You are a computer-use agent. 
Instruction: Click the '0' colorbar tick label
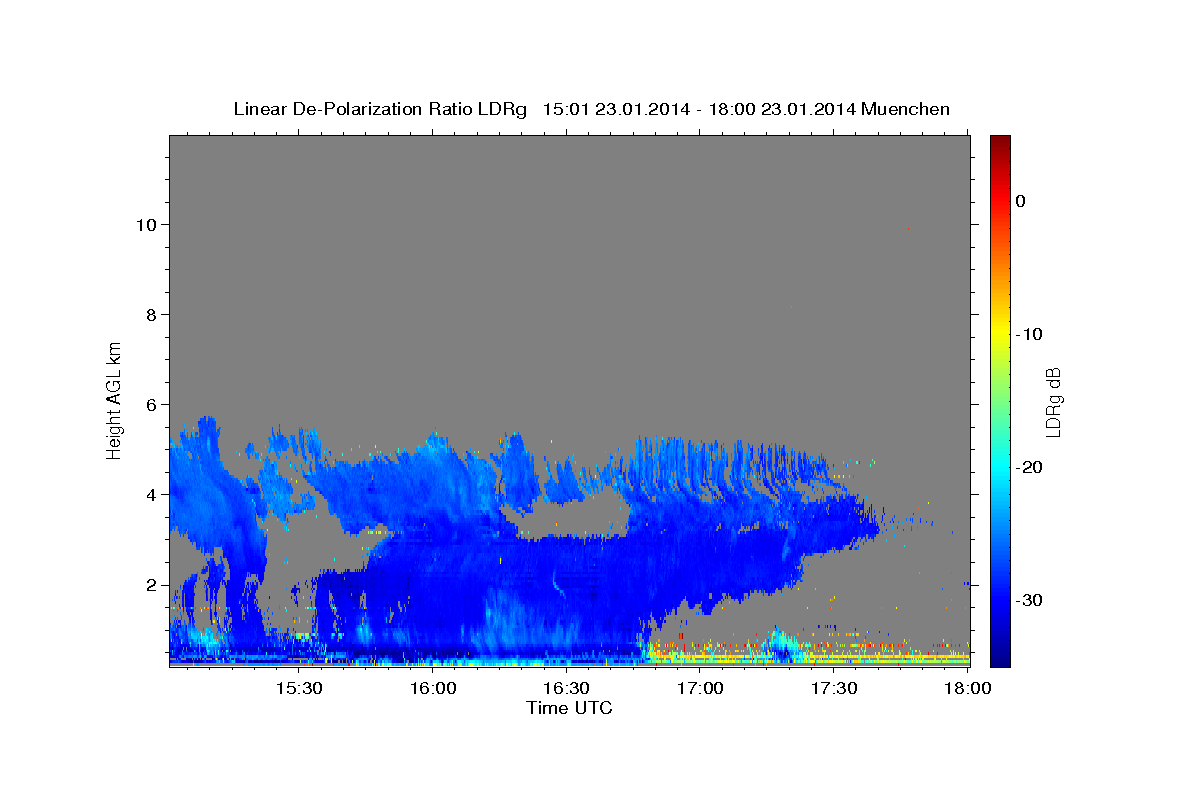pyautogui.click(x=1020, y=201)
